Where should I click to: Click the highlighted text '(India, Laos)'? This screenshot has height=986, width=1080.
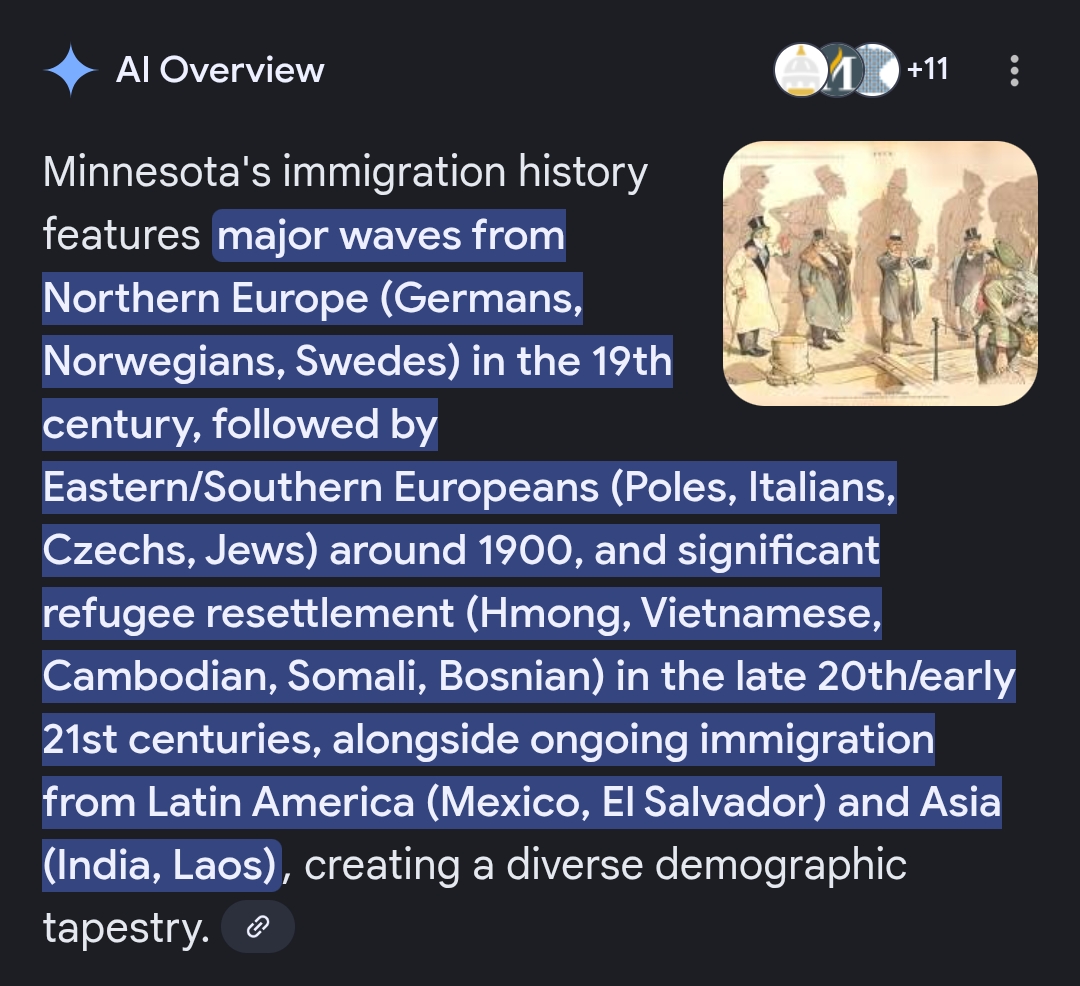[x=162, y=866]
